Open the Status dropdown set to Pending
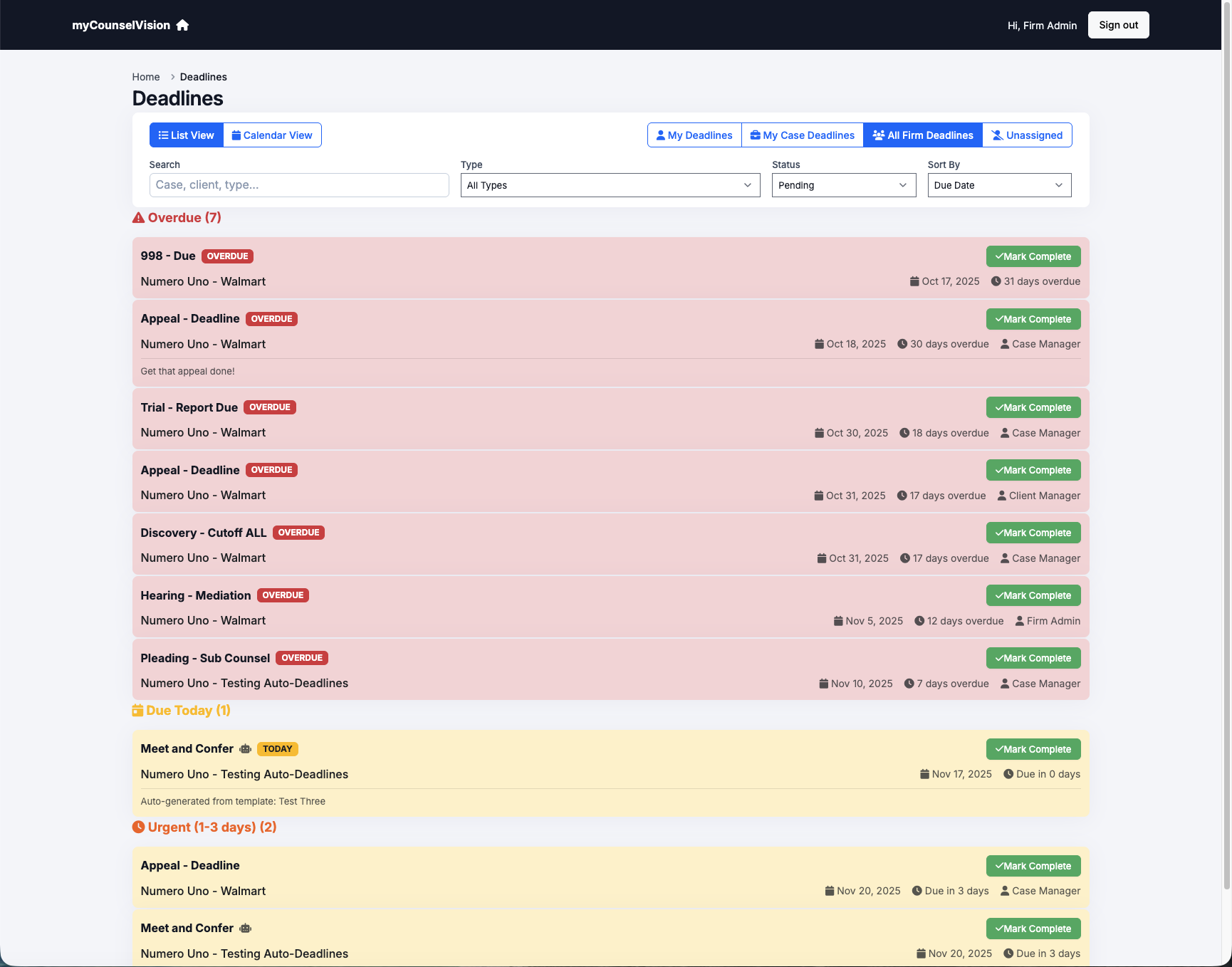 843,185
